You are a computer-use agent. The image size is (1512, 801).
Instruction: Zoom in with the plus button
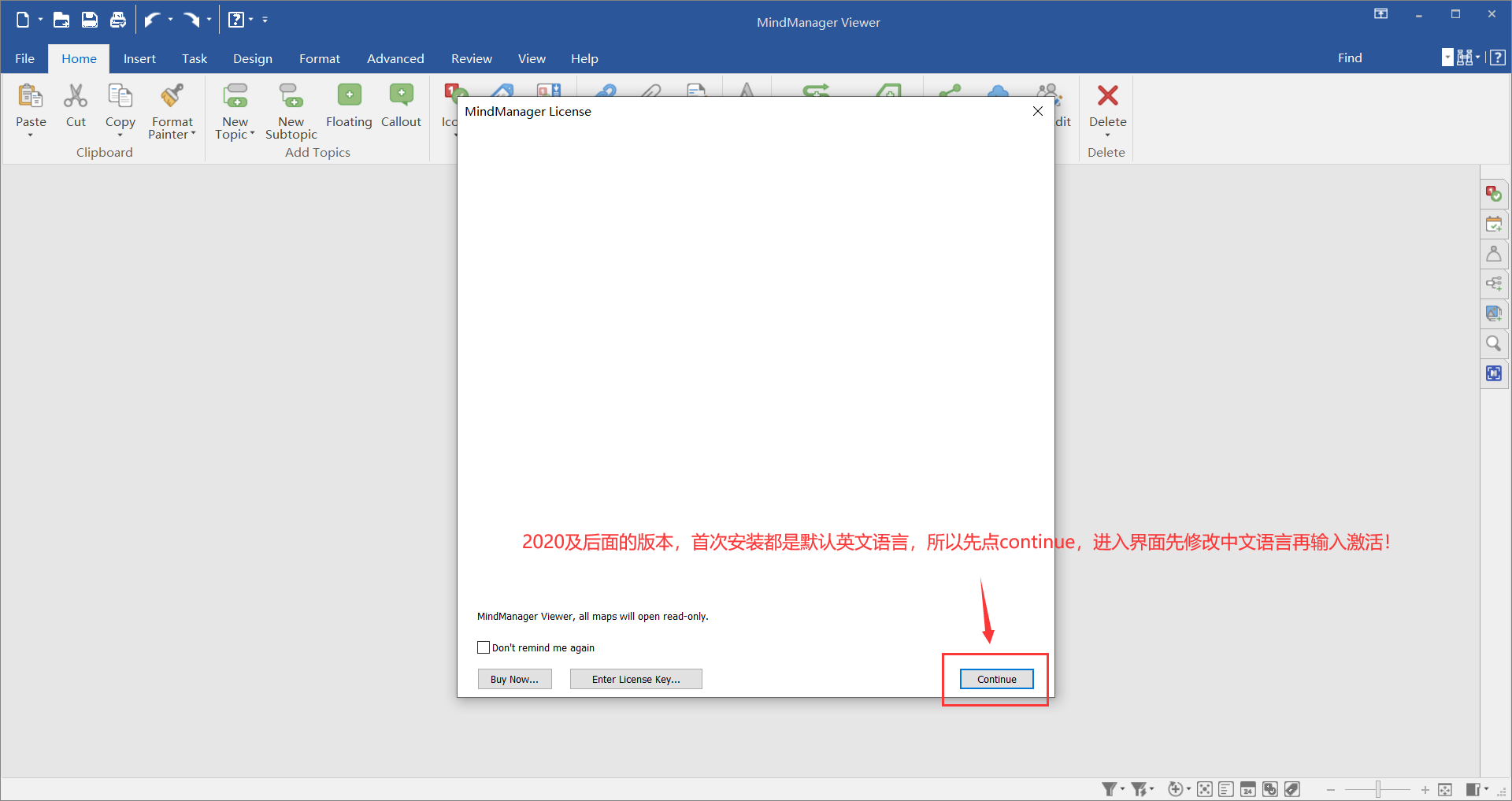point(1425,789)
